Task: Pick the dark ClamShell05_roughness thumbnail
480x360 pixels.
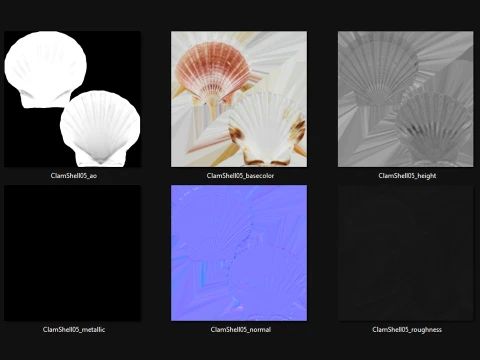Action: [x=406, y=253]
